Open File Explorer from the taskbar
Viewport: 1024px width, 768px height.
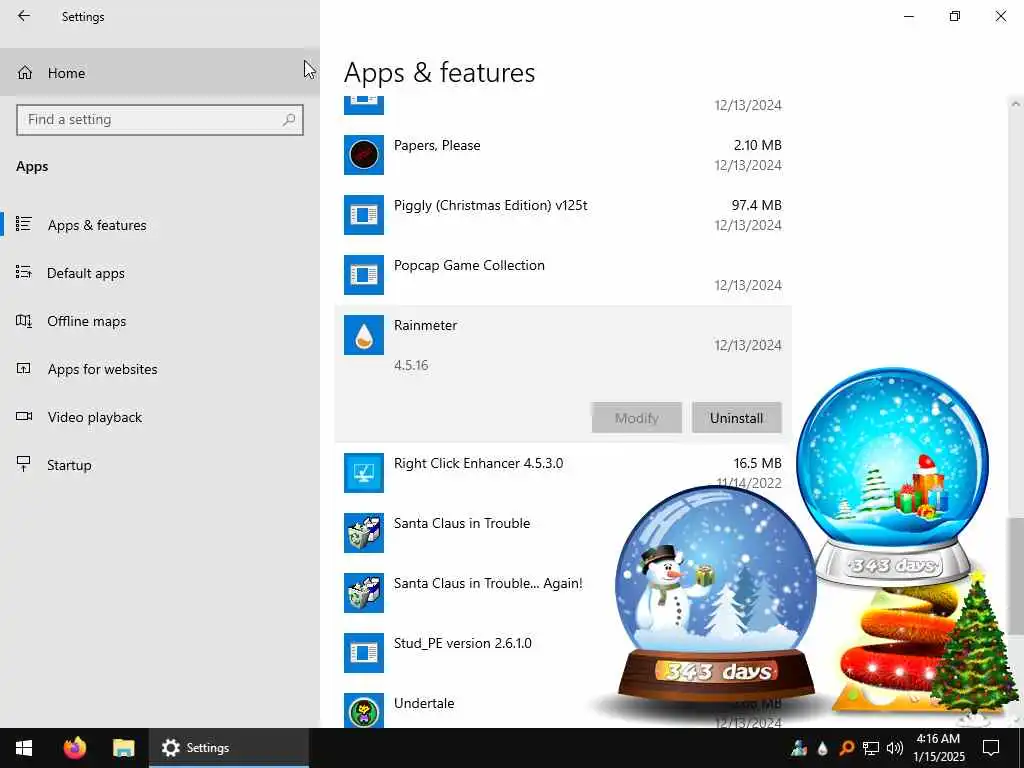(123, 748)
